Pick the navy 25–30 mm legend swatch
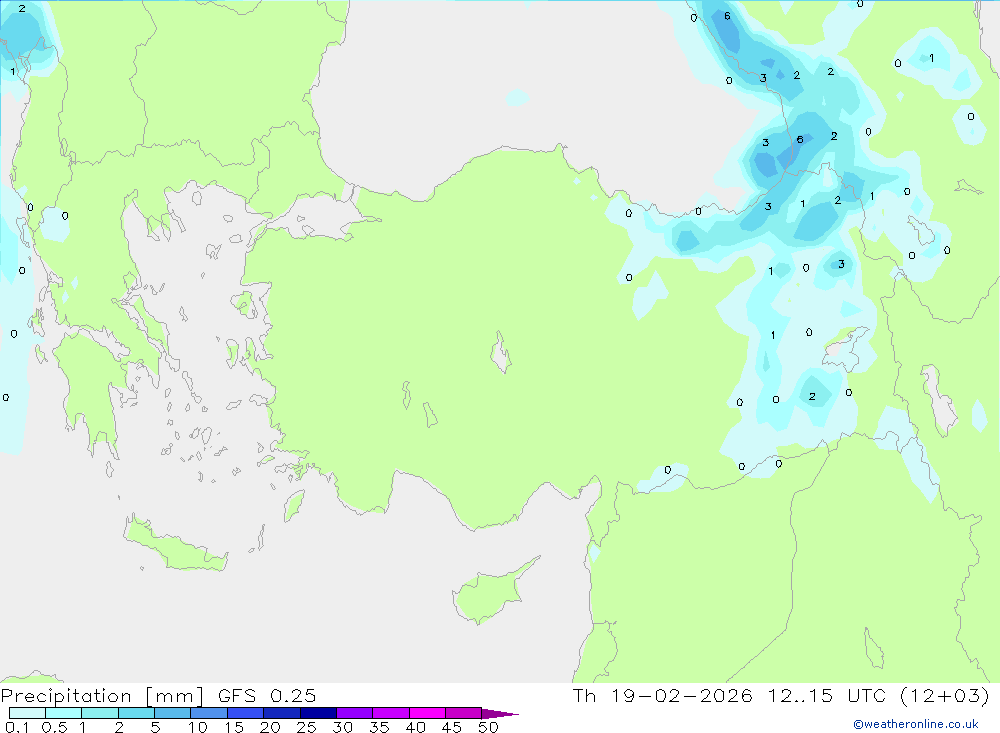The height and width of the screenshot is (733, 1000). point(318,713)
